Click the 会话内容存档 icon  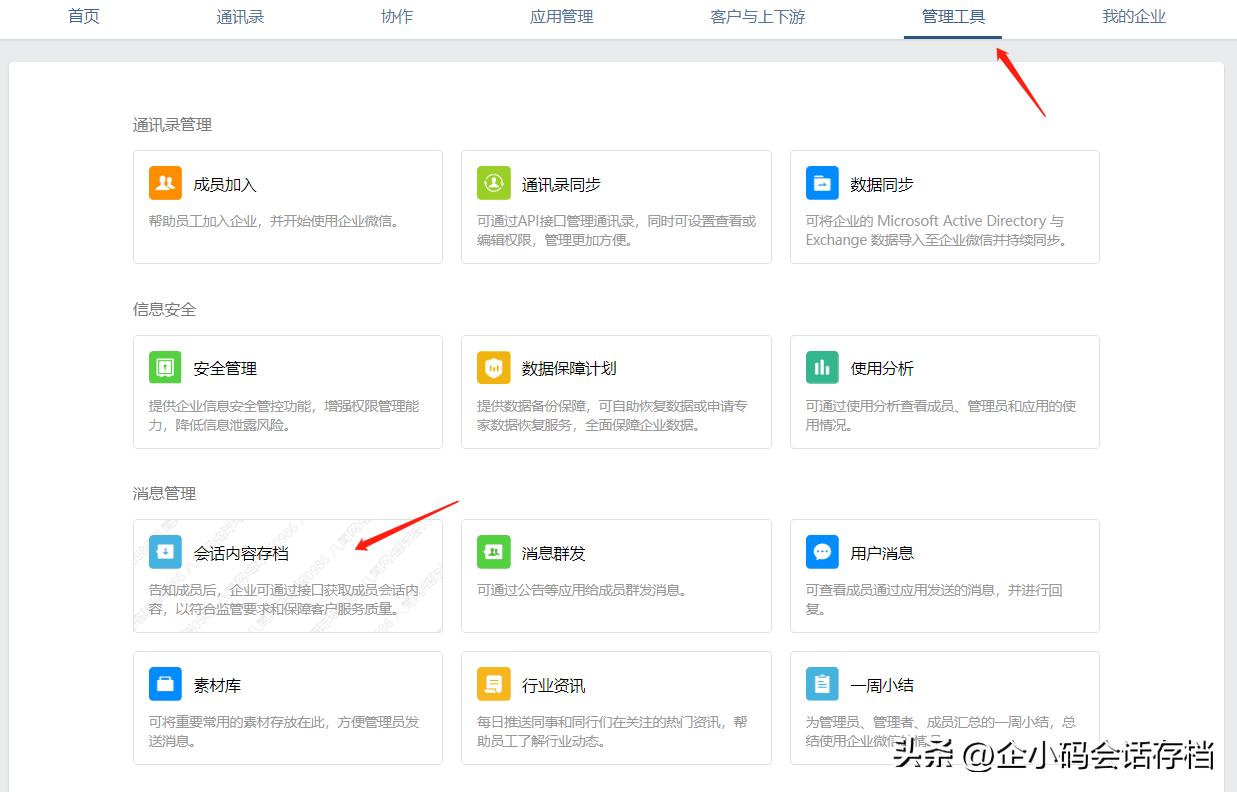click(x=164, y=551)
